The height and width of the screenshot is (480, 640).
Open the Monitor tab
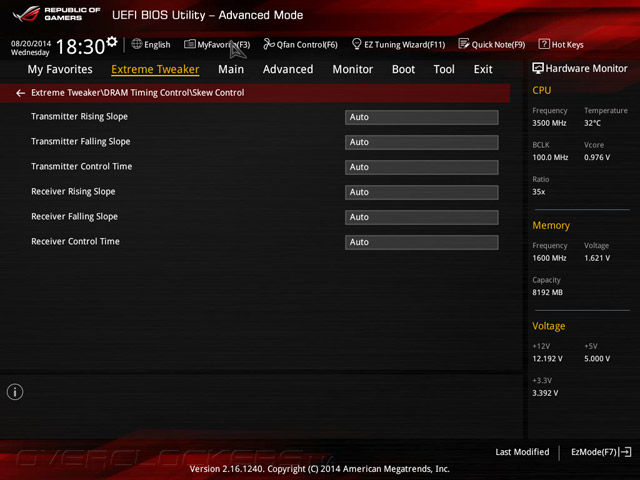(353, 69)
